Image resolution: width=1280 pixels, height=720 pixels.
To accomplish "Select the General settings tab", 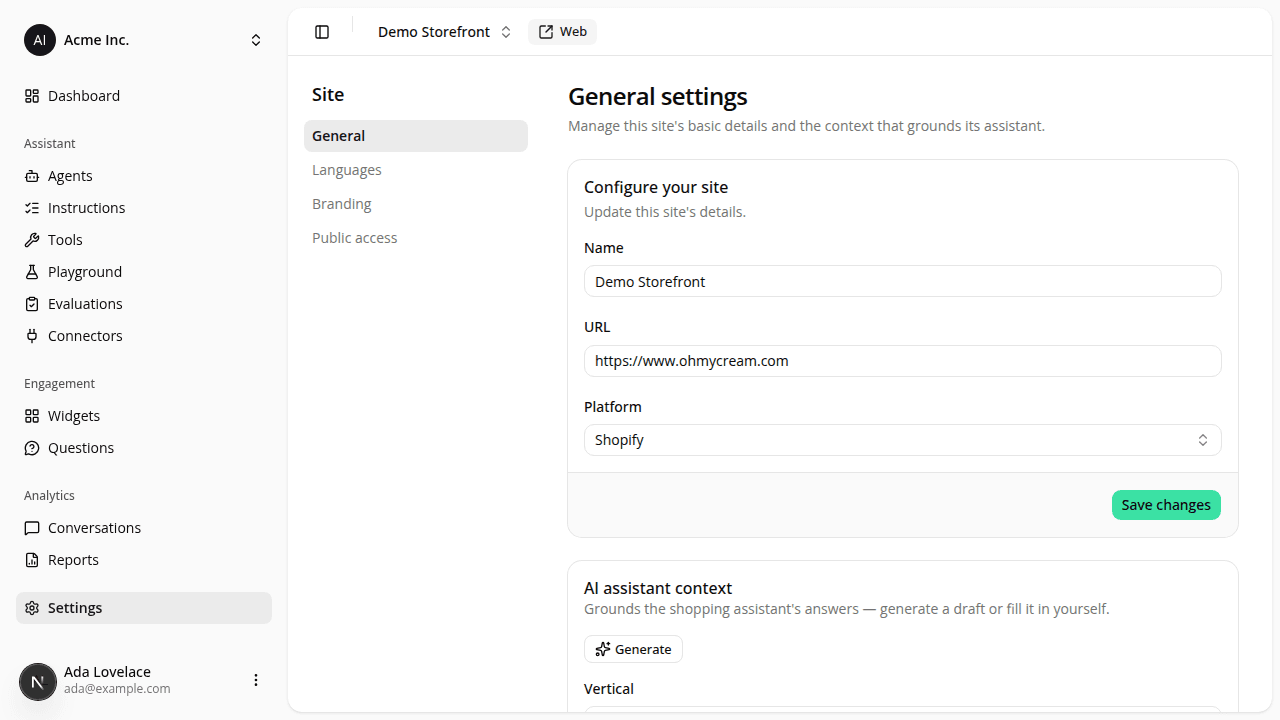I will (x=416, y=136).
